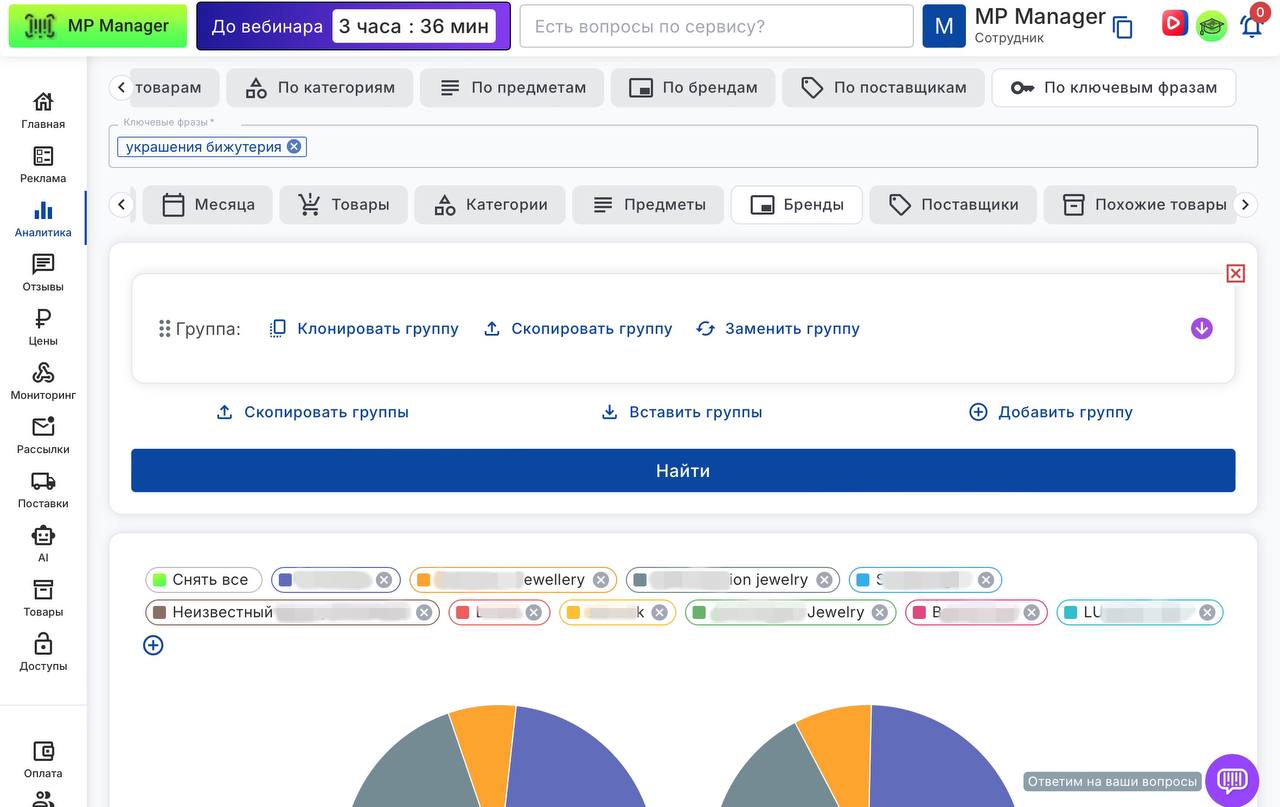
Task: Open the Реклама sidebar section
Action: pos(43,165)
